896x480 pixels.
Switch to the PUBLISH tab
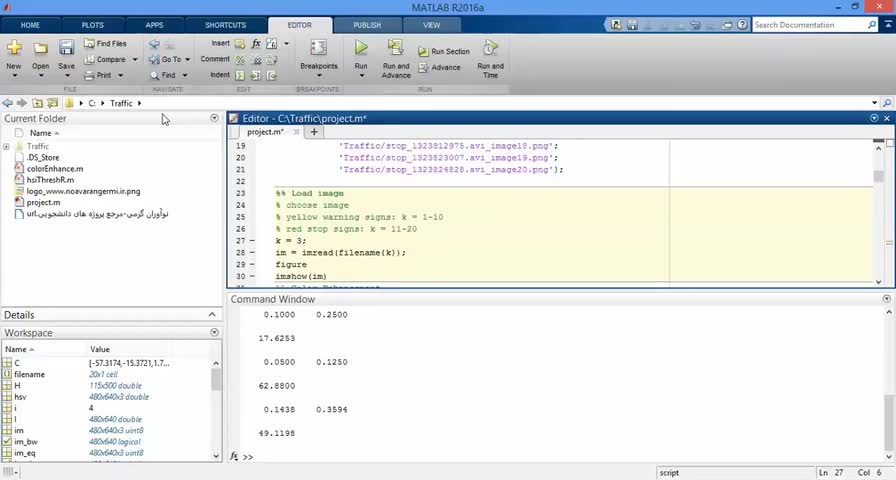pos(367,25)
